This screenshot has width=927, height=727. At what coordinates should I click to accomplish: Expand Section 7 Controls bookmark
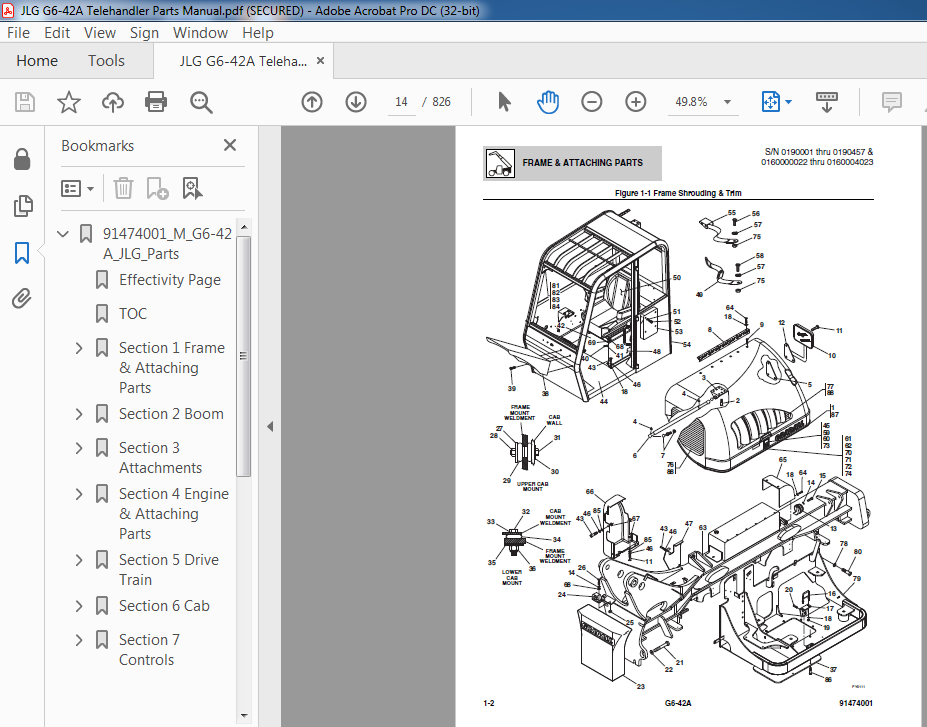click(x=79, y=640)
